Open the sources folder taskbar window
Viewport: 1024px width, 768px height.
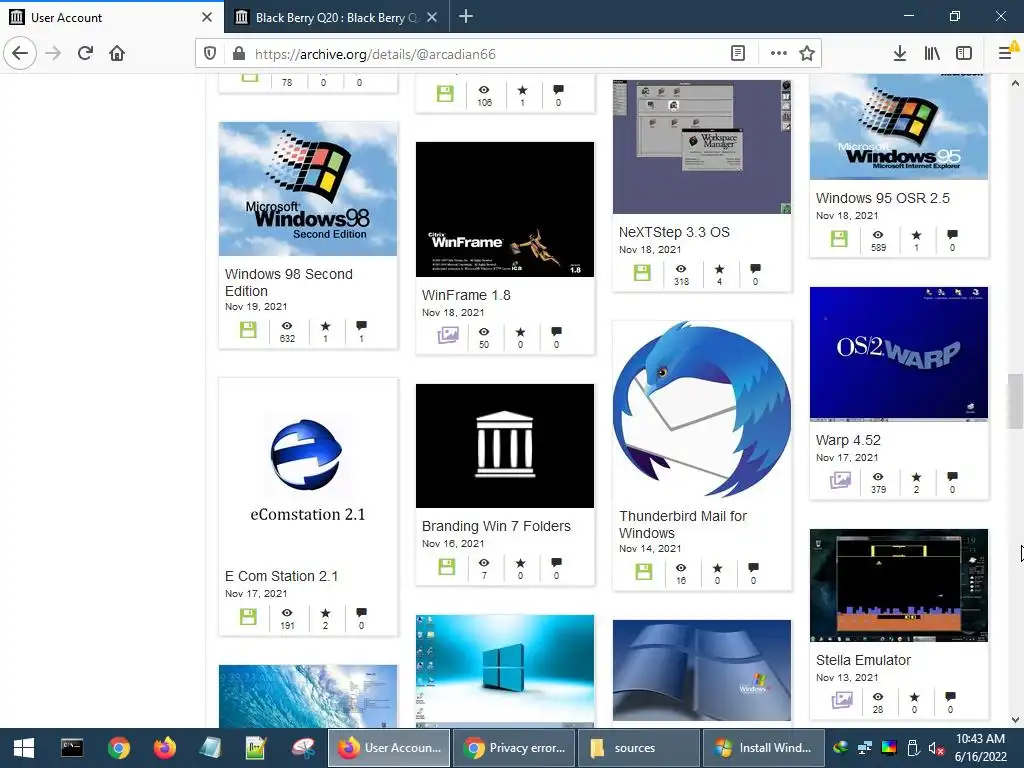(x=638, y=748)
